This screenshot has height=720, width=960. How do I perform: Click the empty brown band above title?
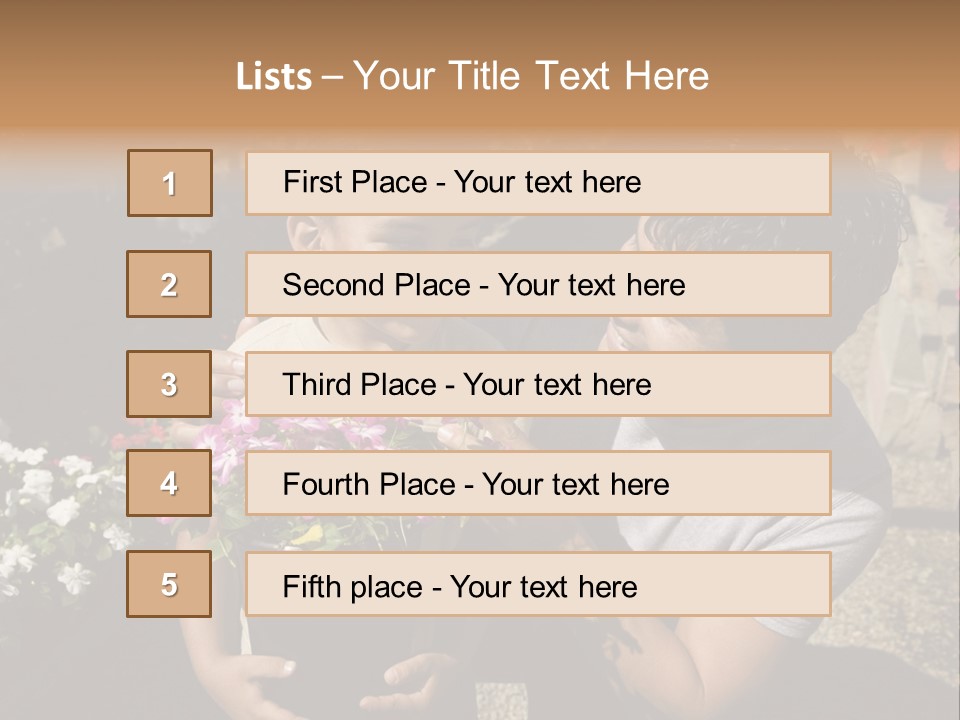[x=480, y=22]
